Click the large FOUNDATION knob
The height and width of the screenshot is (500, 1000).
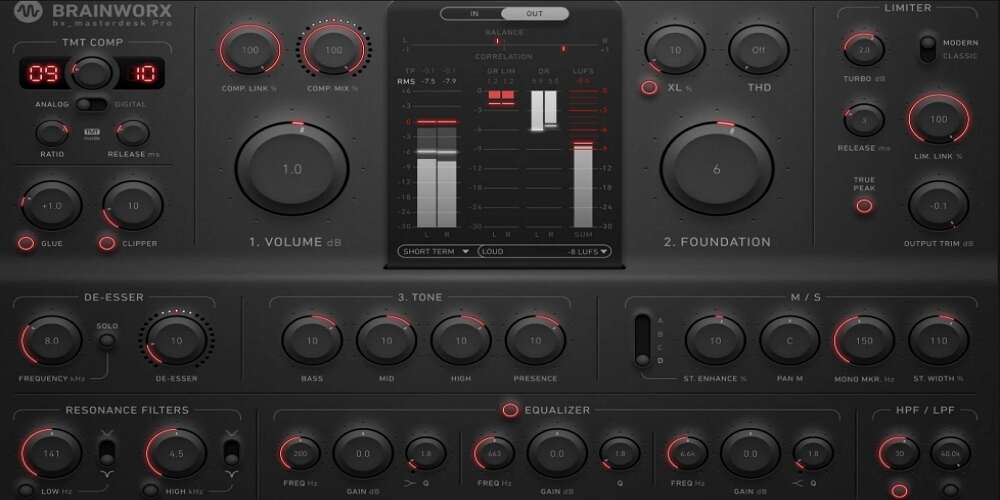pyautogui.click(x=717, y=168)
